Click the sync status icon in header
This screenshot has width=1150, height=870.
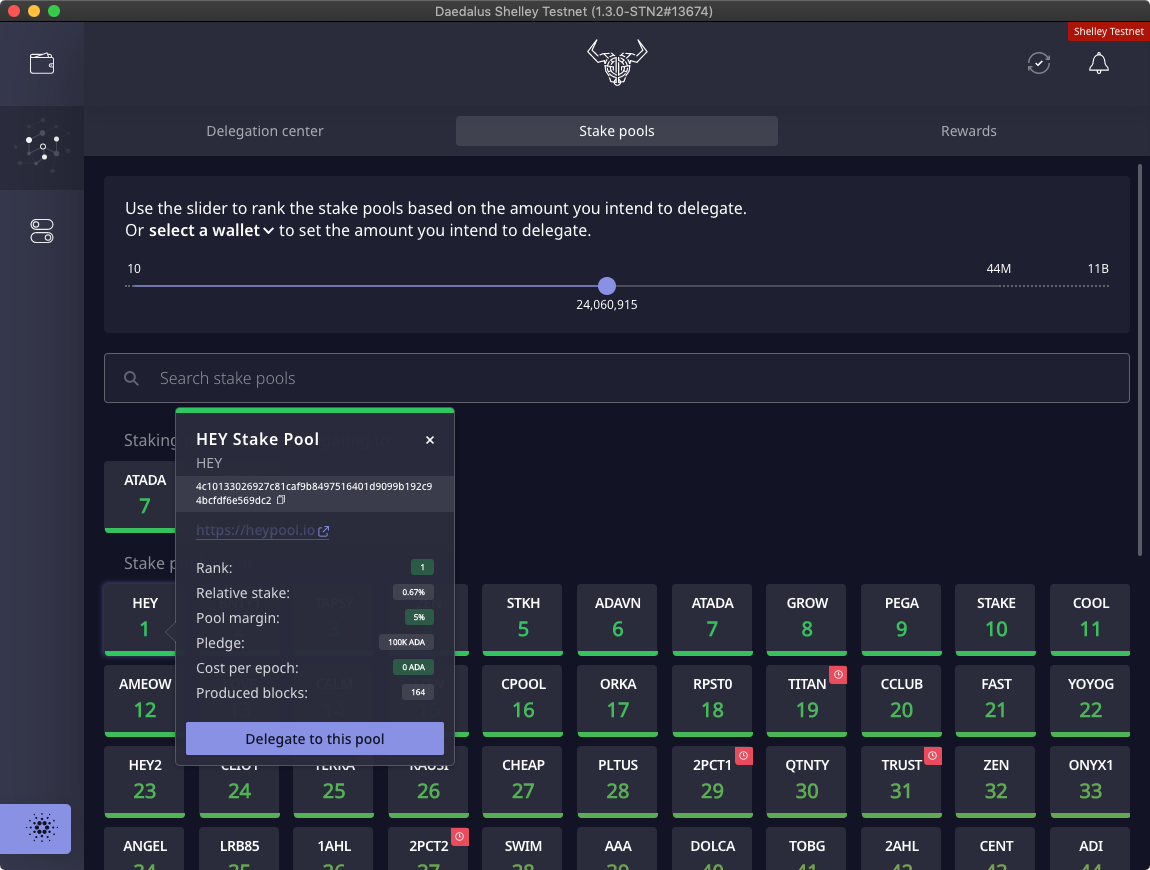tap(1039, 64)
